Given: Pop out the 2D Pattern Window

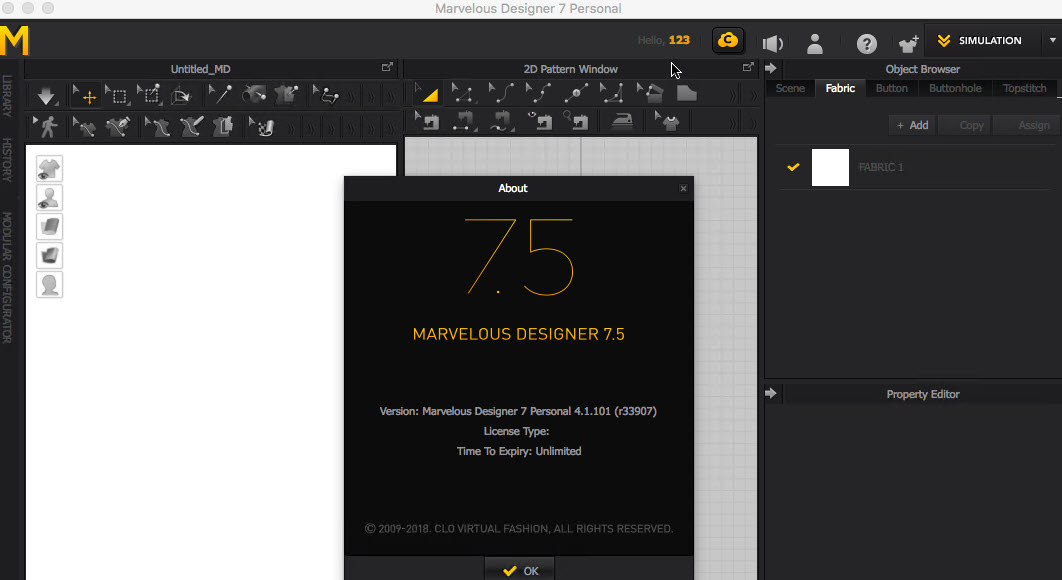Looking at the screenshot, I should [748, 67].
